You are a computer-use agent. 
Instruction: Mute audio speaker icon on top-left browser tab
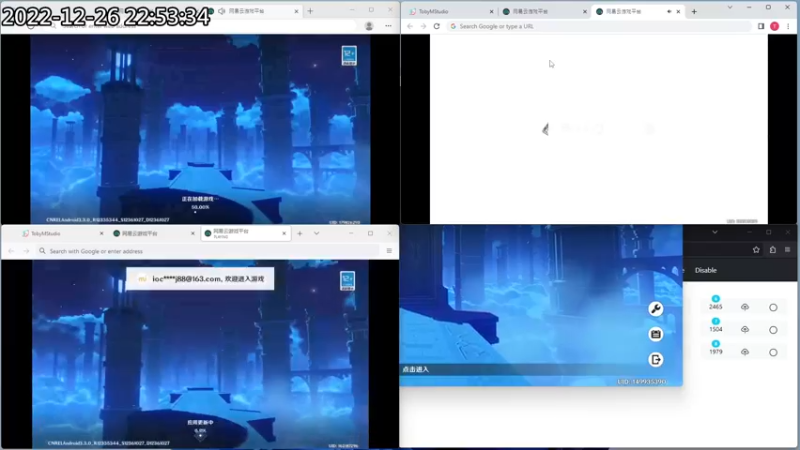[221, 11]
